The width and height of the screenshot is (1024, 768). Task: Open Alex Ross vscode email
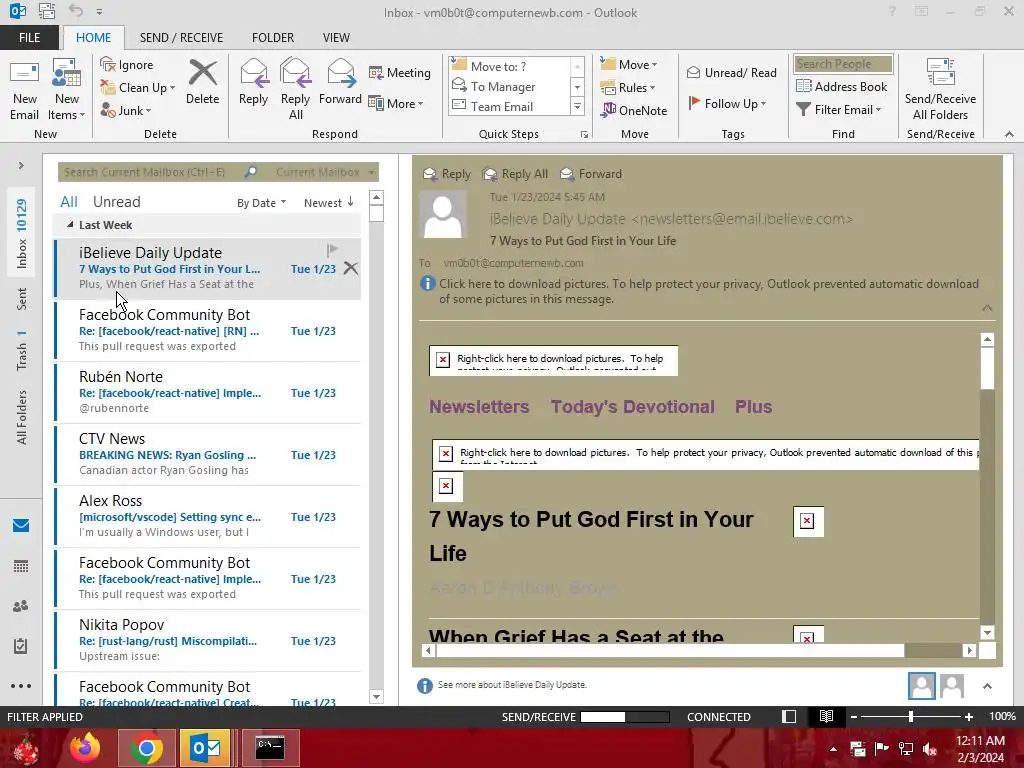coord(208,517)
